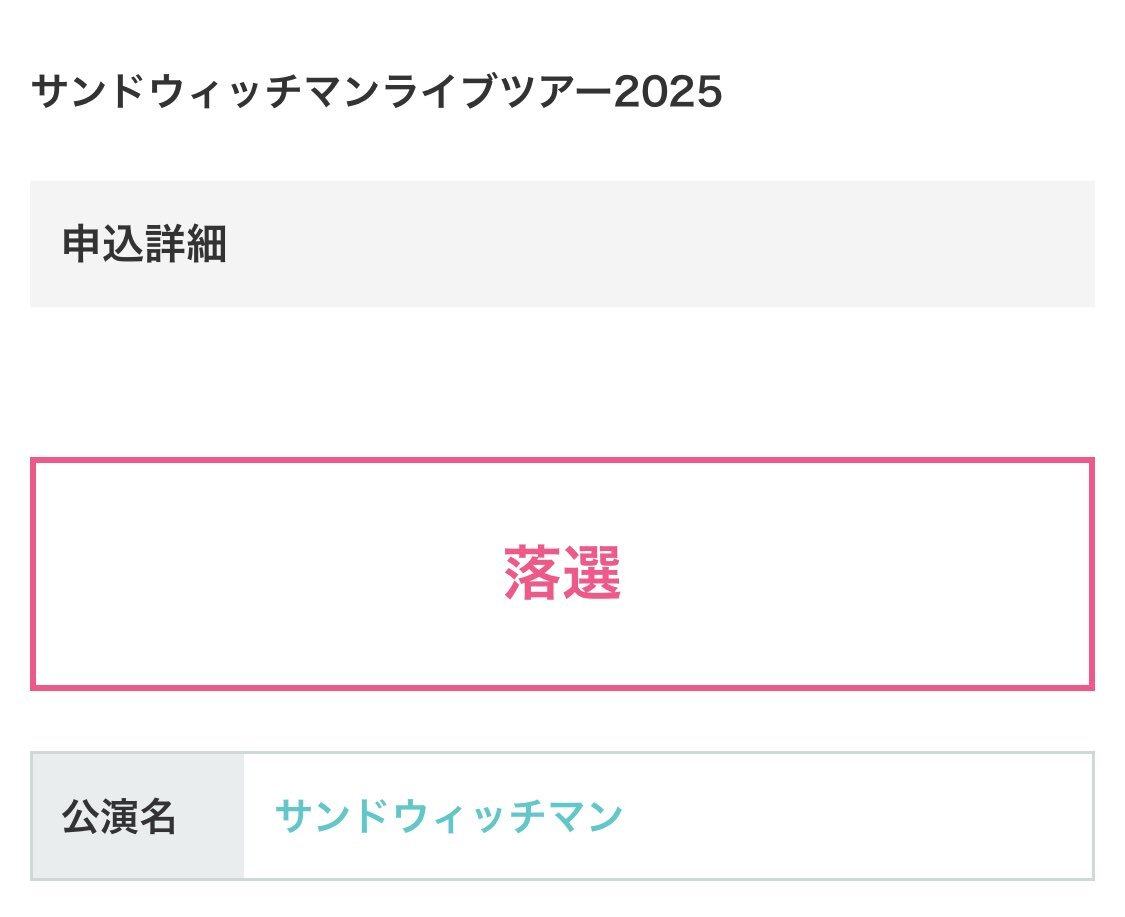
Task: Click the 名 character in the 公演名 label
Action: (x=158, y=817)
